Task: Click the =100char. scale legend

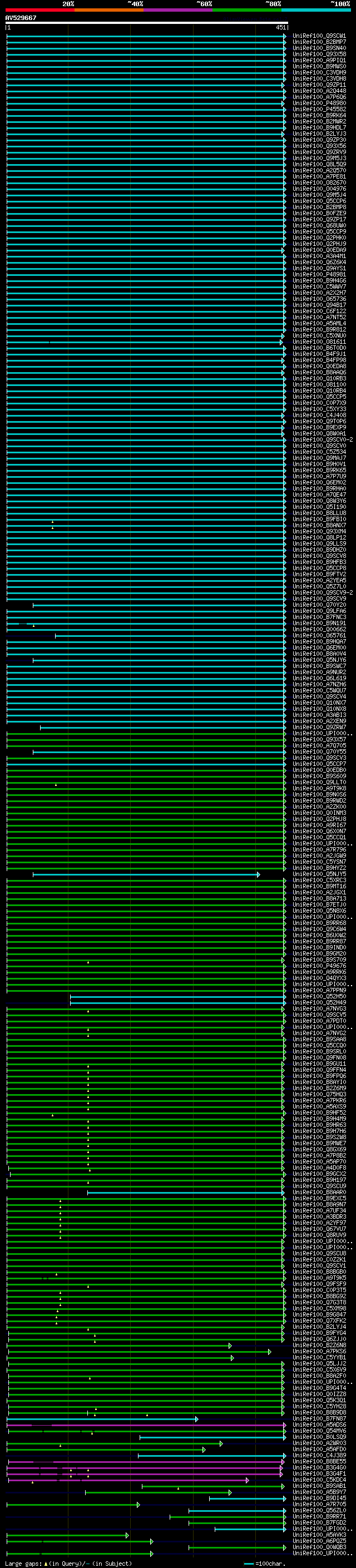Action: point(265,1563)
